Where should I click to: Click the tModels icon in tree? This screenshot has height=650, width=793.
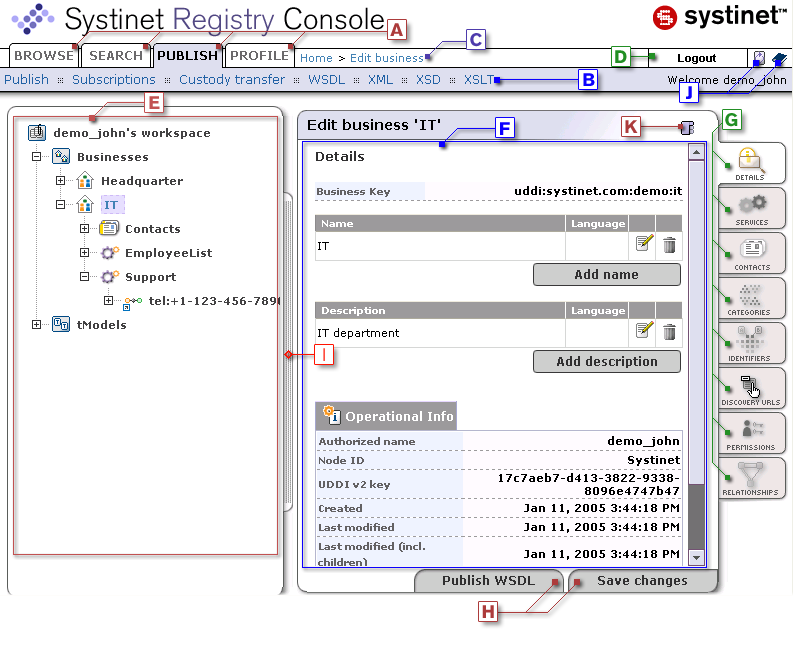pyautogui.click(x=61, y=324)
